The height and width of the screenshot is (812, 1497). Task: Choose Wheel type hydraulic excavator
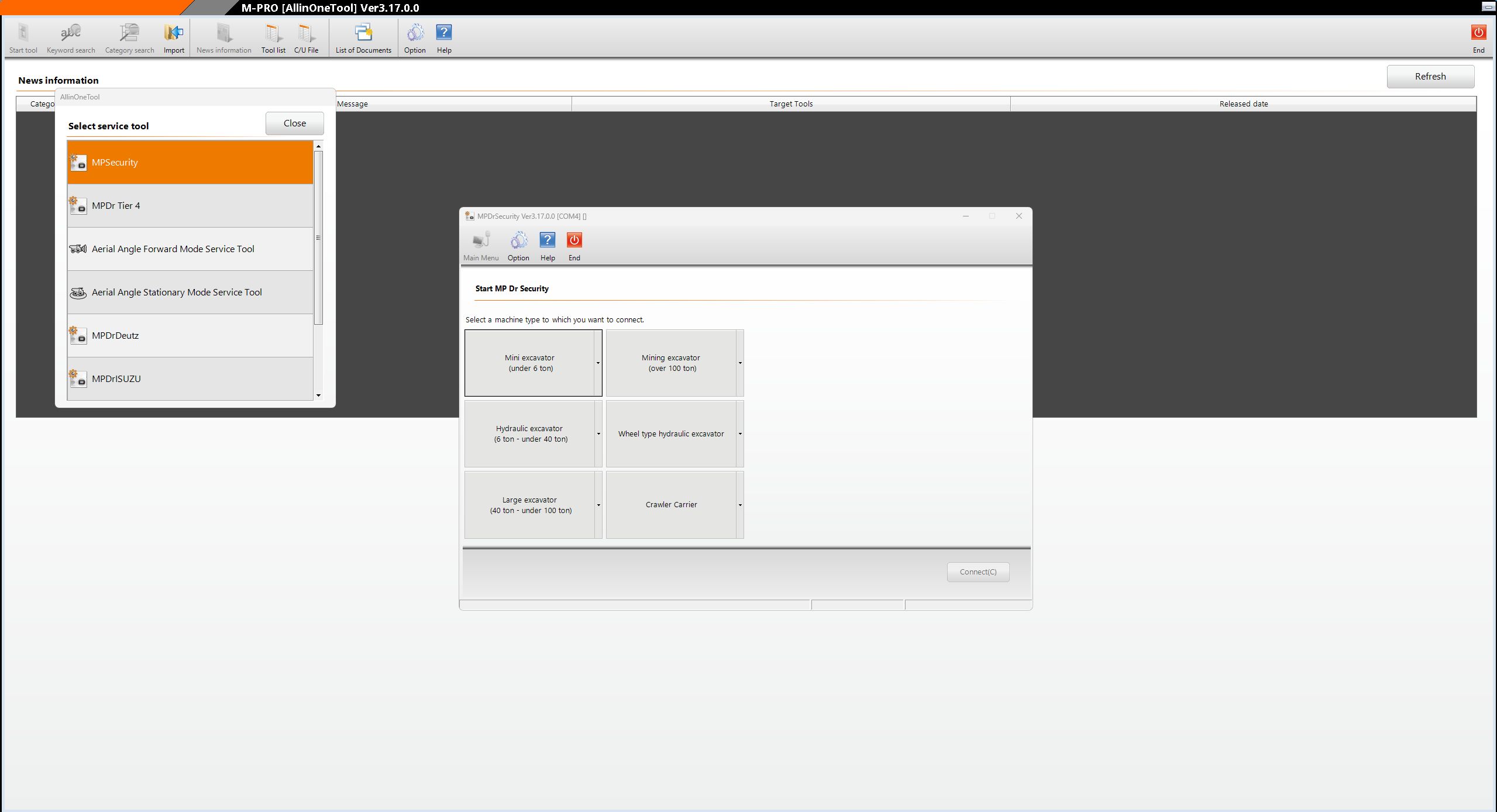pos(671,434)
